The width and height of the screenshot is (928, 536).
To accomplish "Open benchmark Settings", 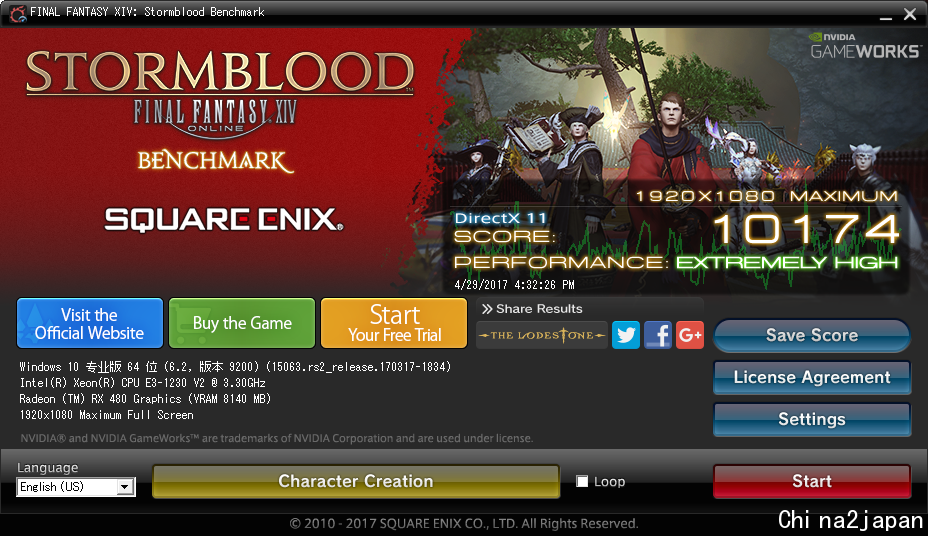I will (x=811, y=419).
